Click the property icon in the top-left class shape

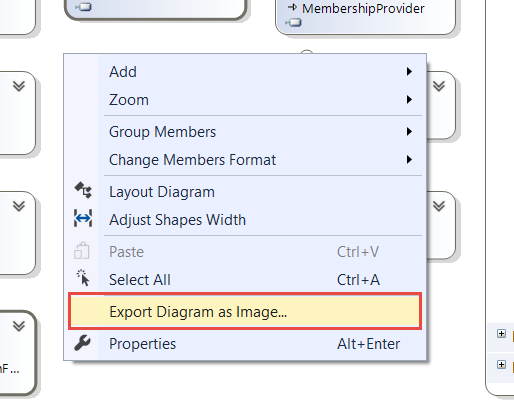tap(83, 7)
